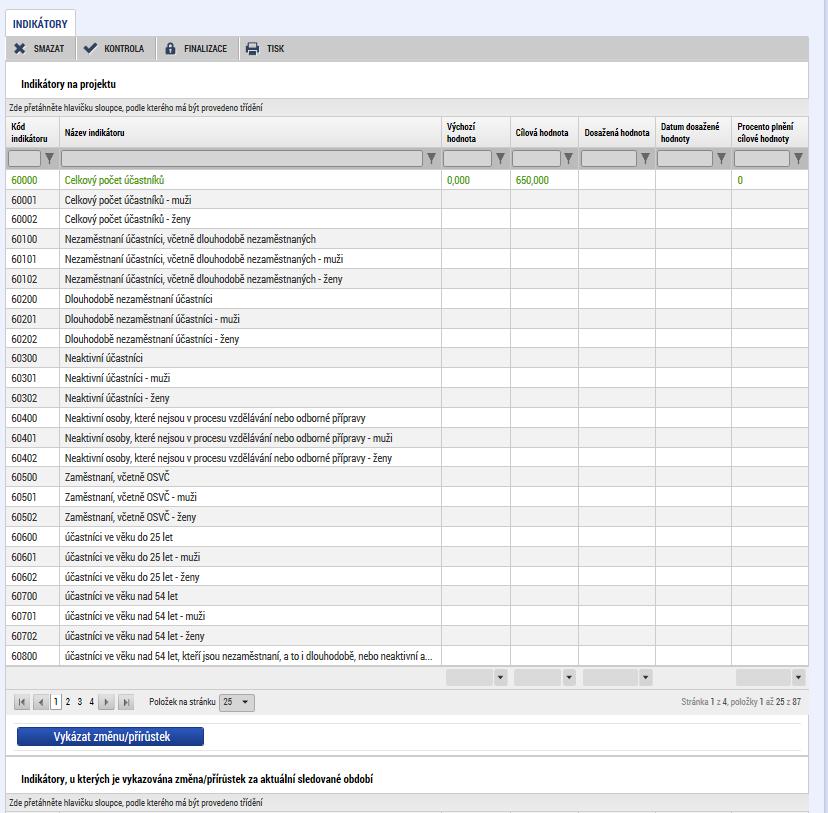This screenshot has width=828, height=813.
Task: Select row Neaktivní účastníci - muži
Action: click(407, 378)
